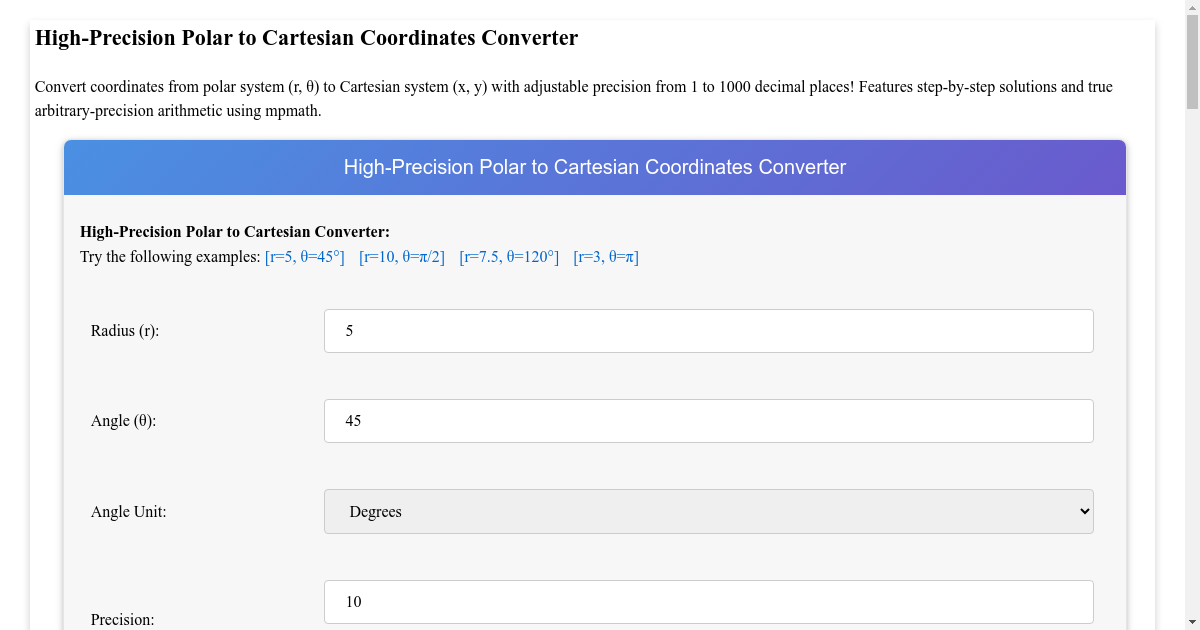Click the Precision label
The height and width of the screenshot is (630, 1200).
coord(122,619)
